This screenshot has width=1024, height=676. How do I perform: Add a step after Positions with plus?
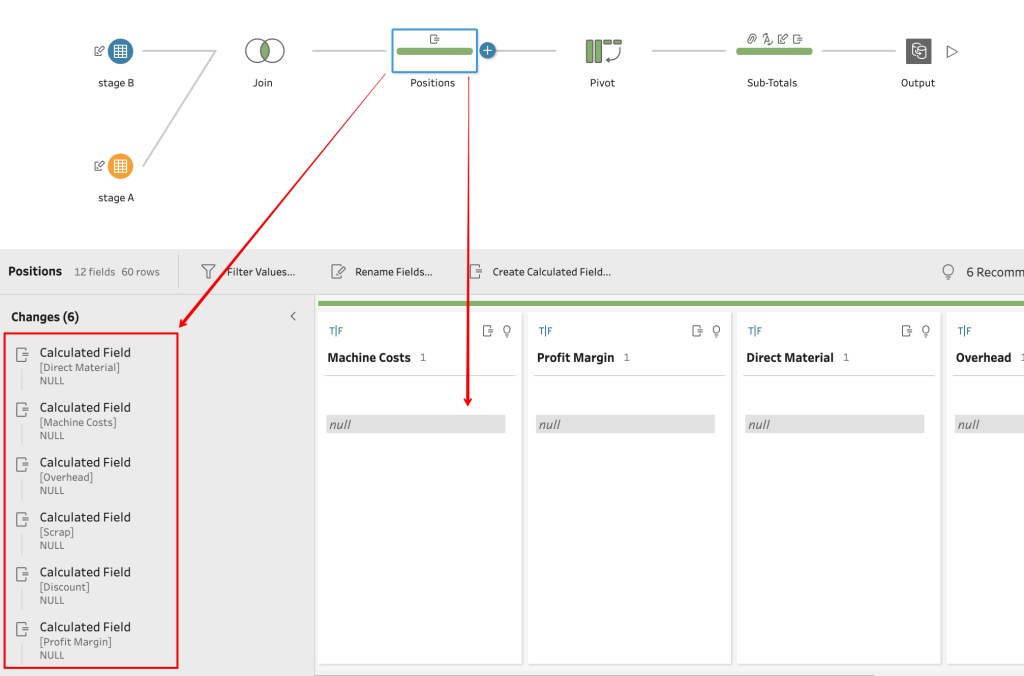pyautogui.click(x=487, y=50)
